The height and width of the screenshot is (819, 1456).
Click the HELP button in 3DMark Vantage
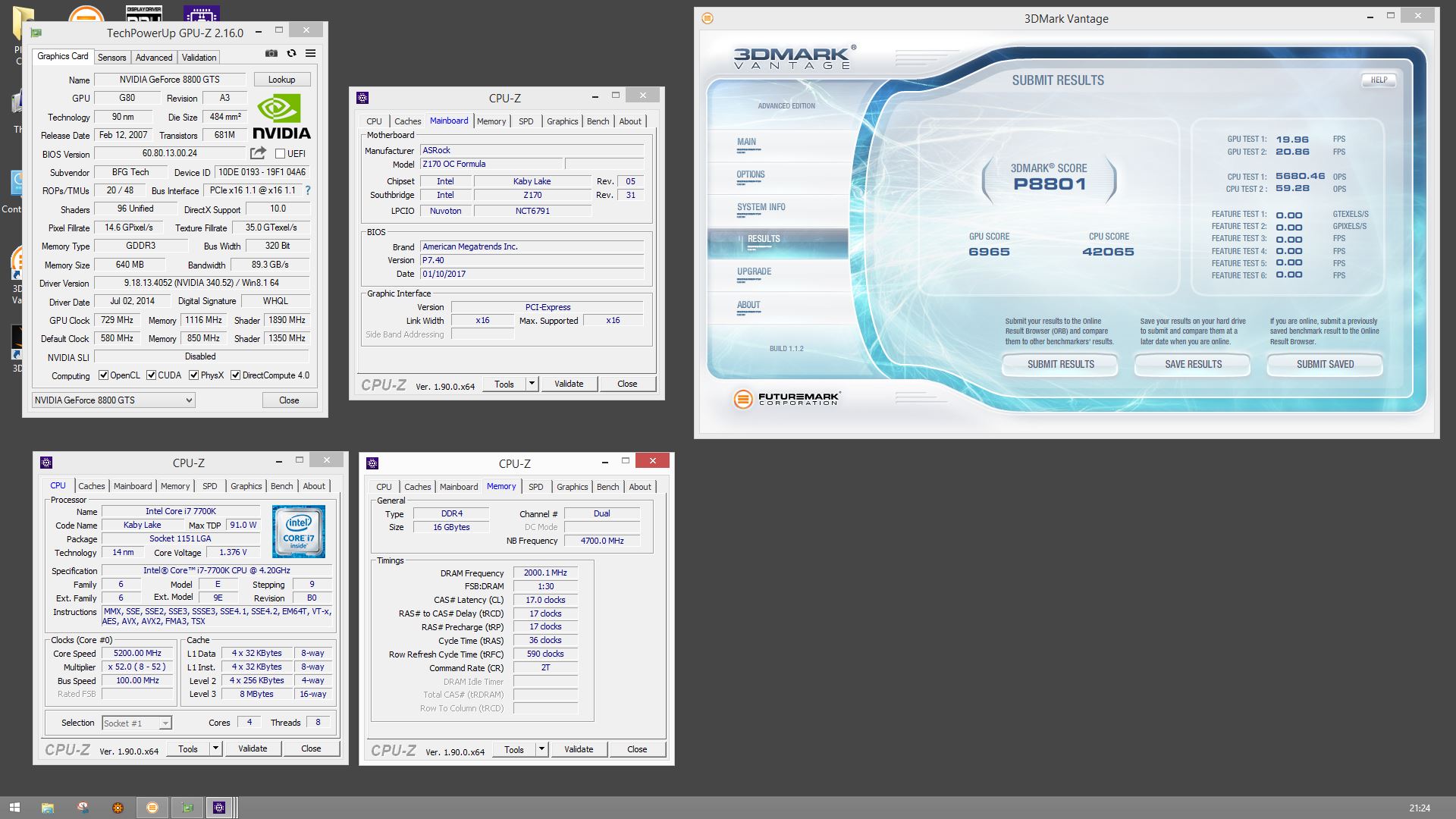tap(1379, 80)
